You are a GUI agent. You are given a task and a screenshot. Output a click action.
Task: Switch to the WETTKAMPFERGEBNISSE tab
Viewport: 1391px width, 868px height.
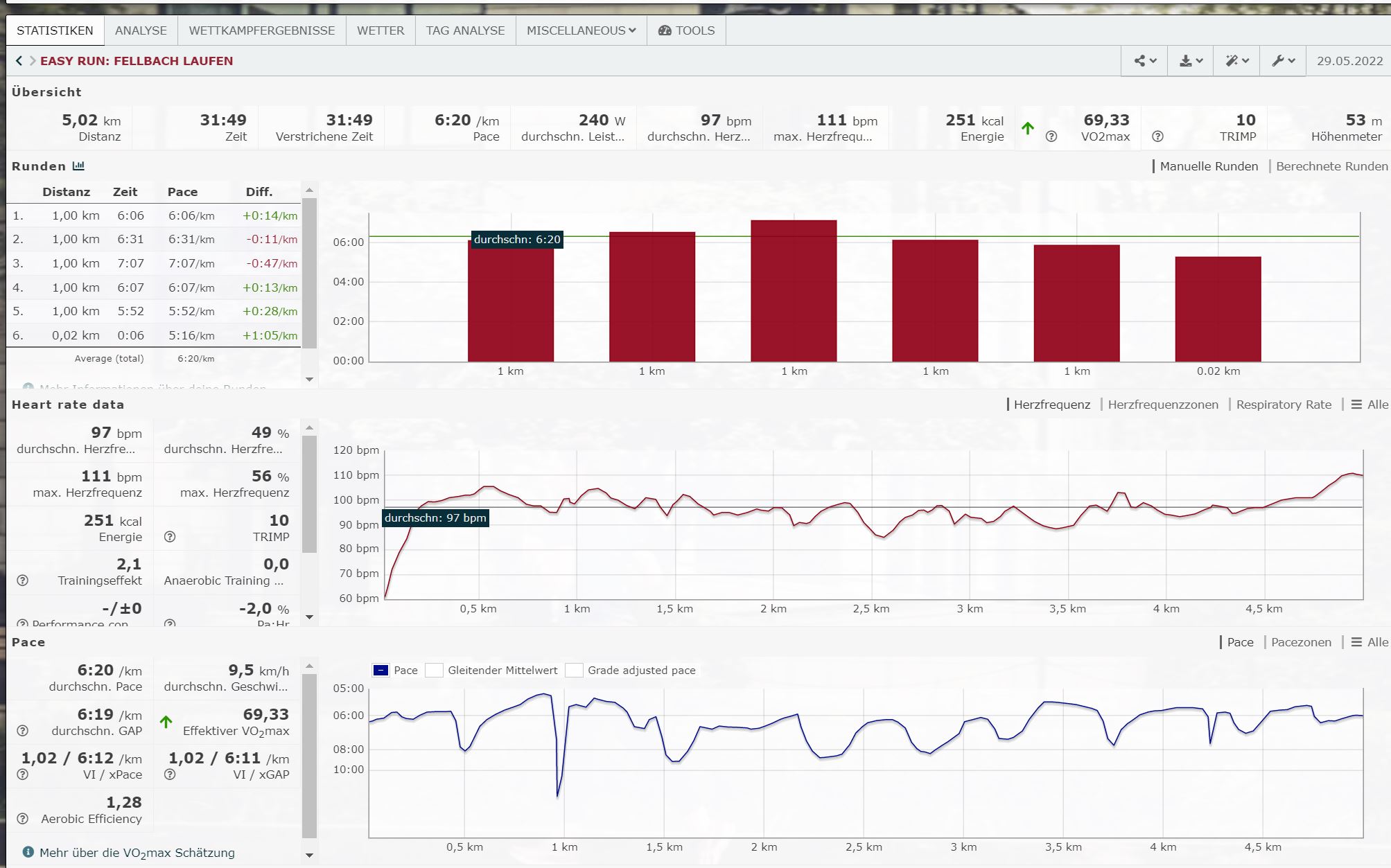(261, 30)
